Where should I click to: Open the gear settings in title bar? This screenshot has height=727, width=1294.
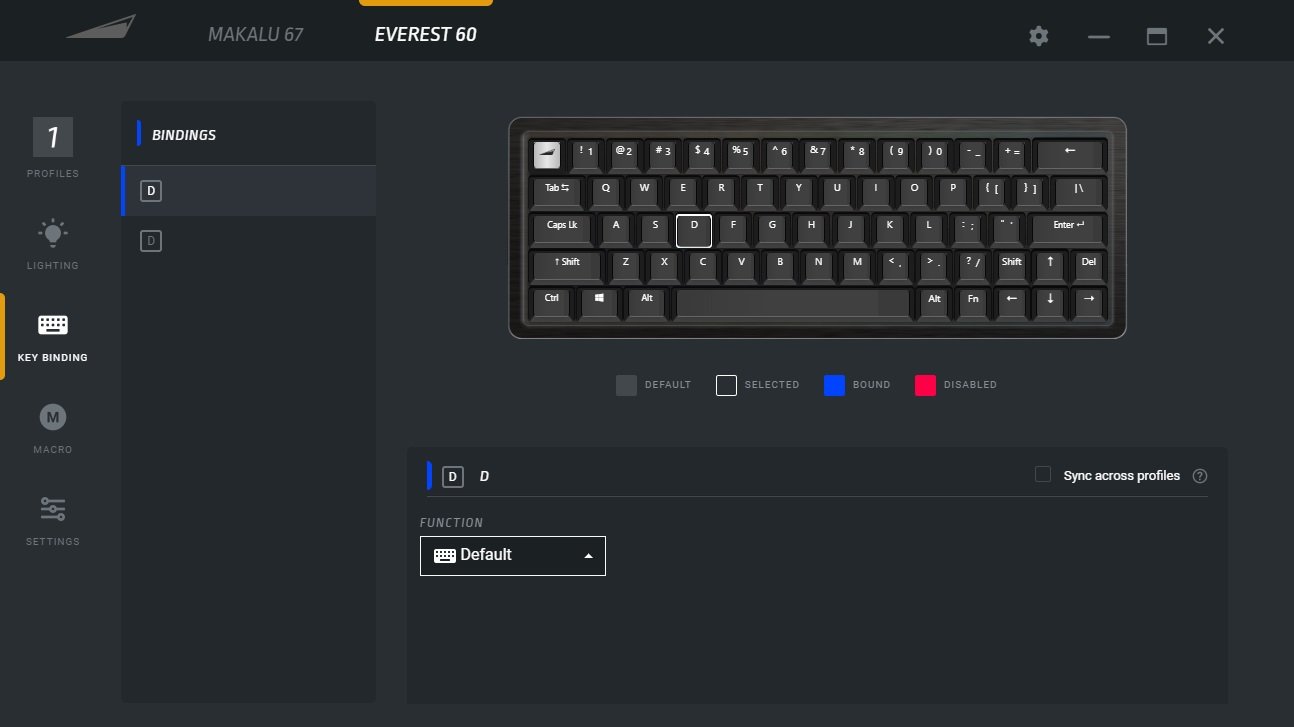(x=1039, y=36)
